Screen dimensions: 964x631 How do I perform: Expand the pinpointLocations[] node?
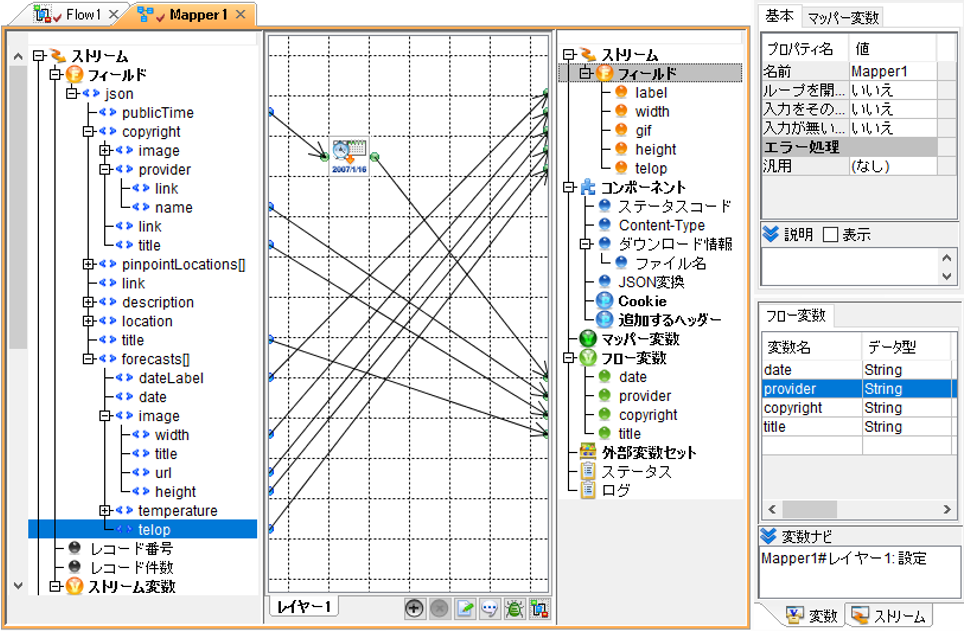(x=88, y=264)
